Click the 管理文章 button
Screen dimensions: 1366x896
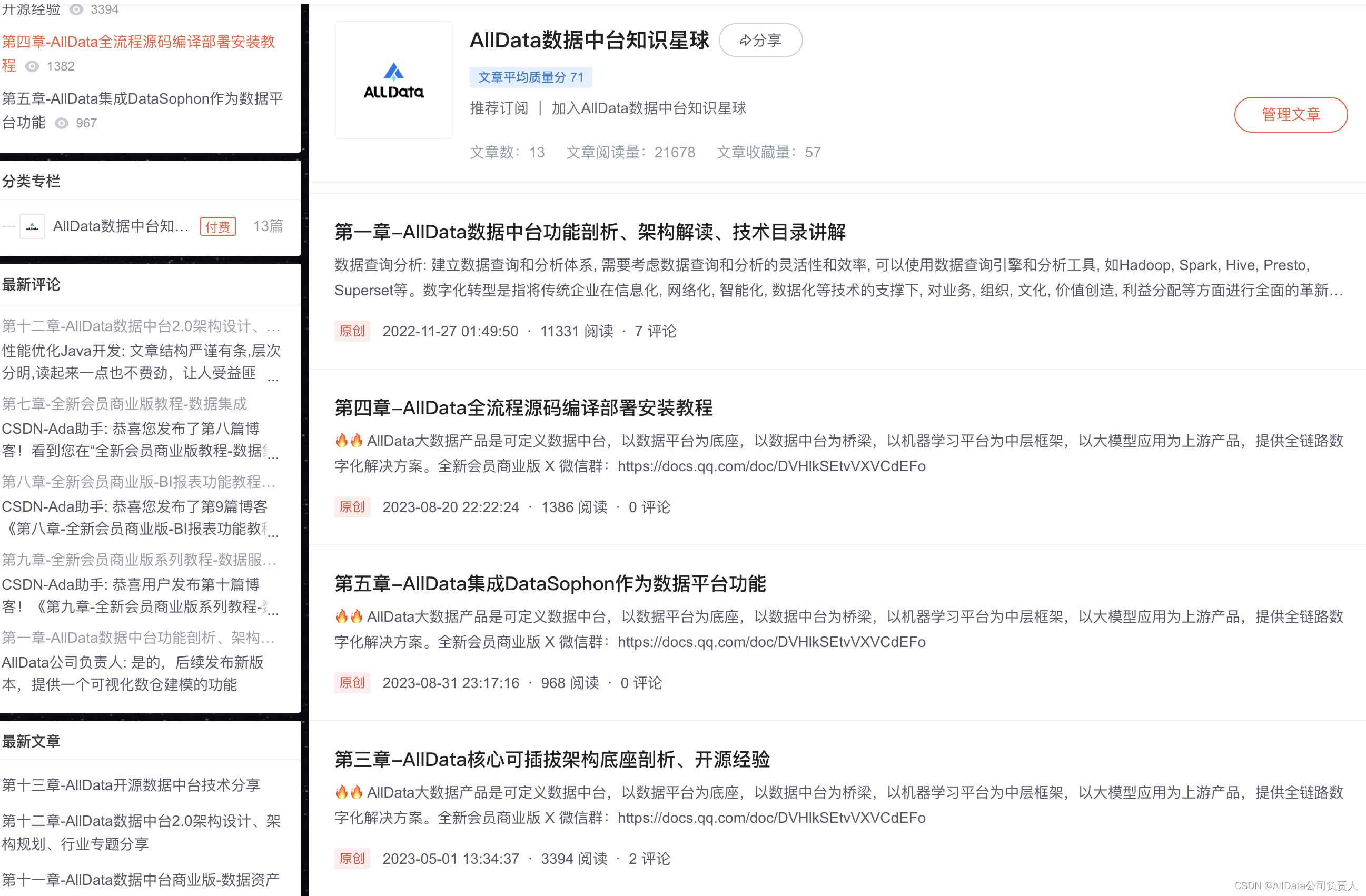(x=1290, y=114)
